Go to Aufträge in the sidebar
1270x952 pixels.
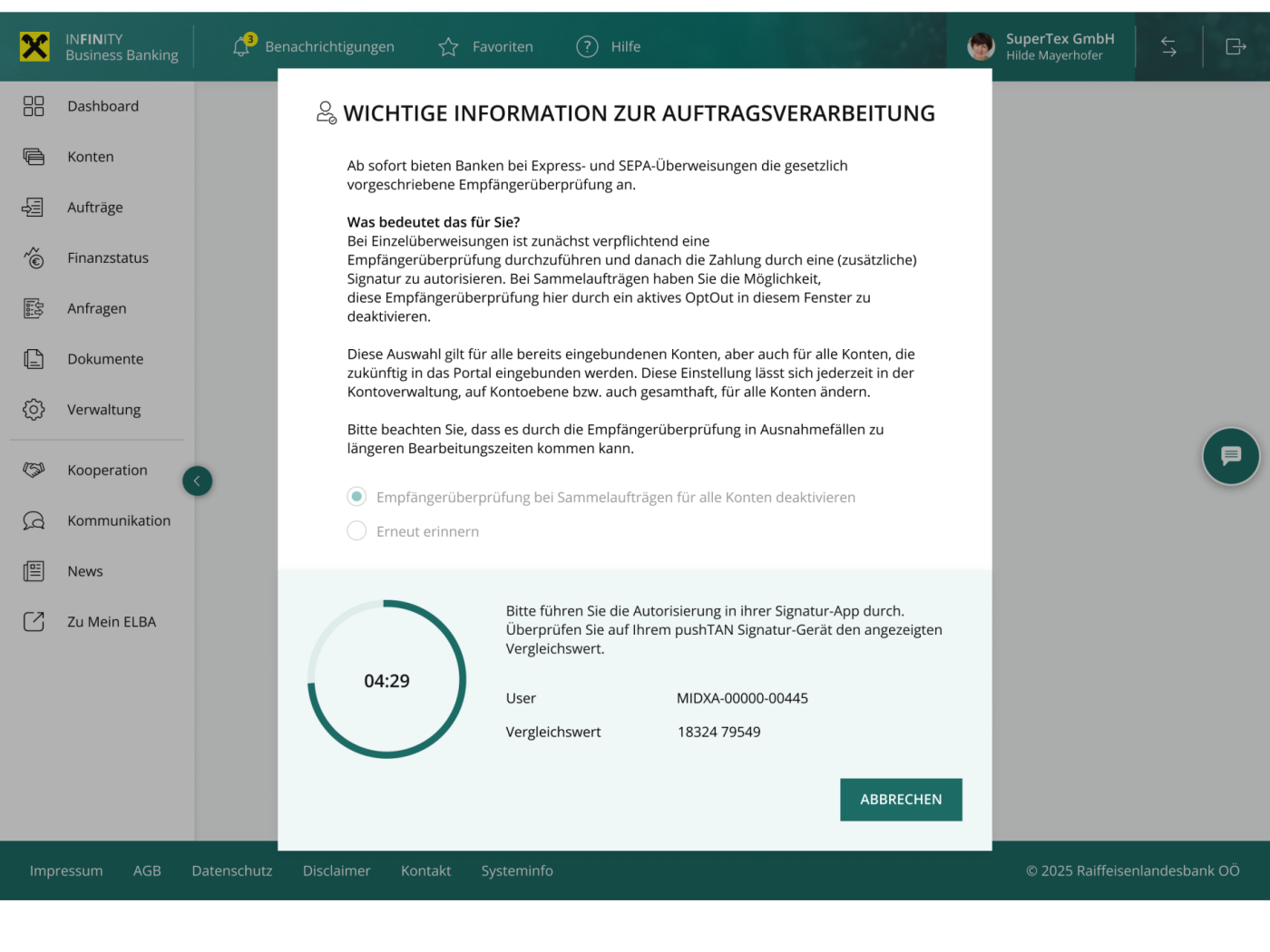coord(94,208)
